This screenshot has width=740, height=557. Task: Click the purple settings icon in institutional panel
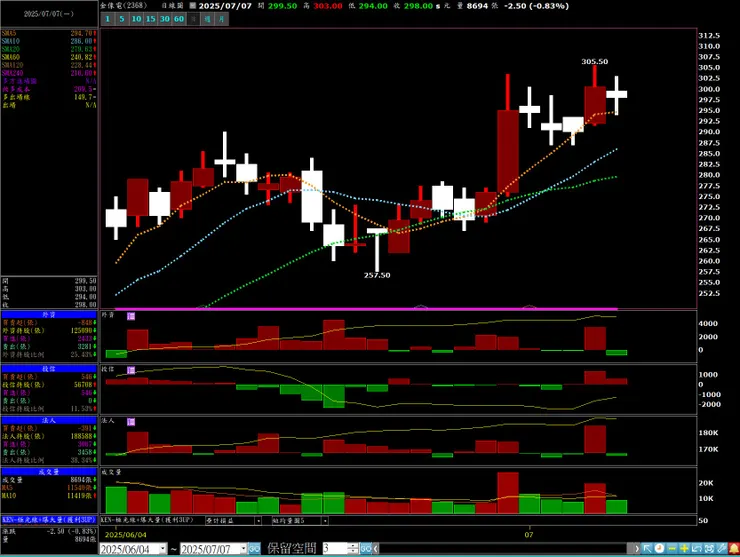131,422
